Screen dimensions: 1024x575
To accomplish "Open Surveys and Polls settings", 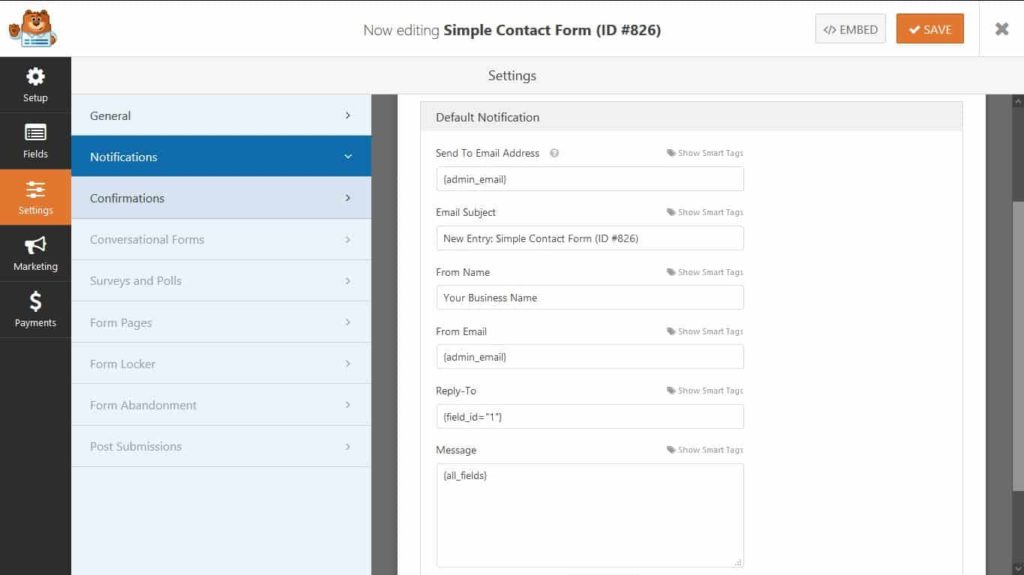I will pos(221,280).
